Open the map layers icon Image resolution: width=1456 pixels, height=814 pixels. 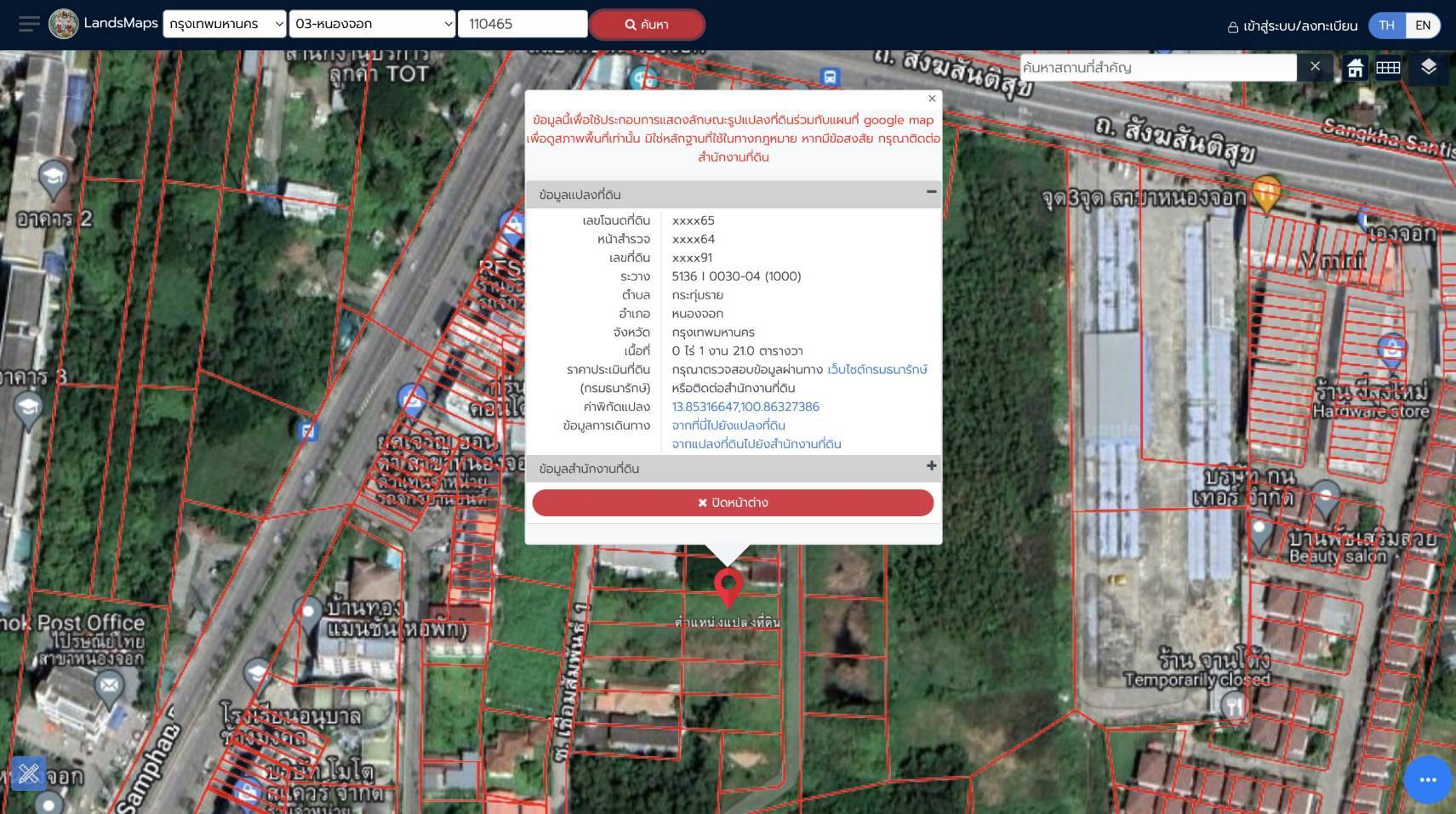[x=1429, y=67]
